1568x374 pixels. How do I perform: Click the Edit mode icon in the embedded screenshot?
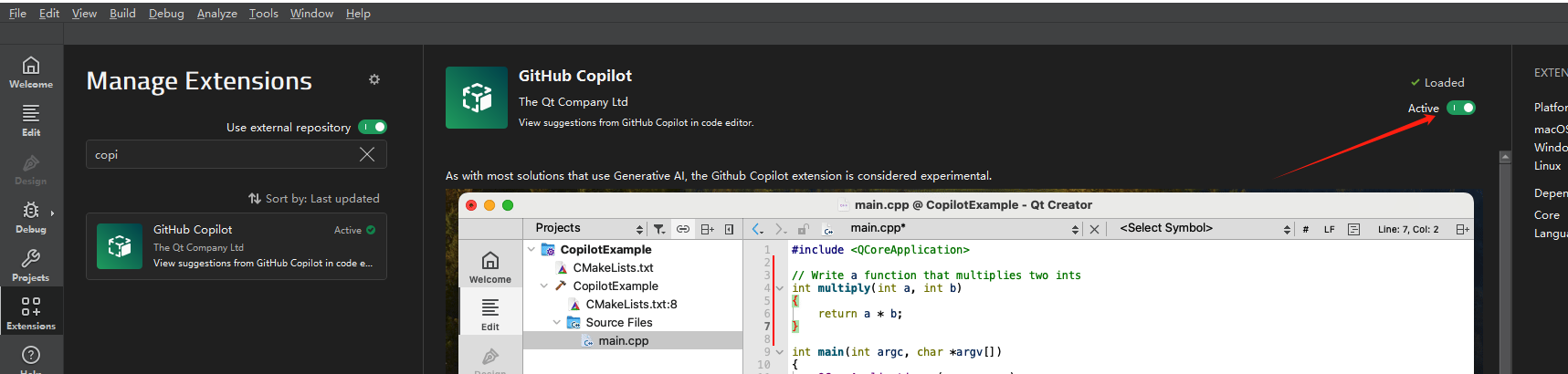(x=490, y=308)
